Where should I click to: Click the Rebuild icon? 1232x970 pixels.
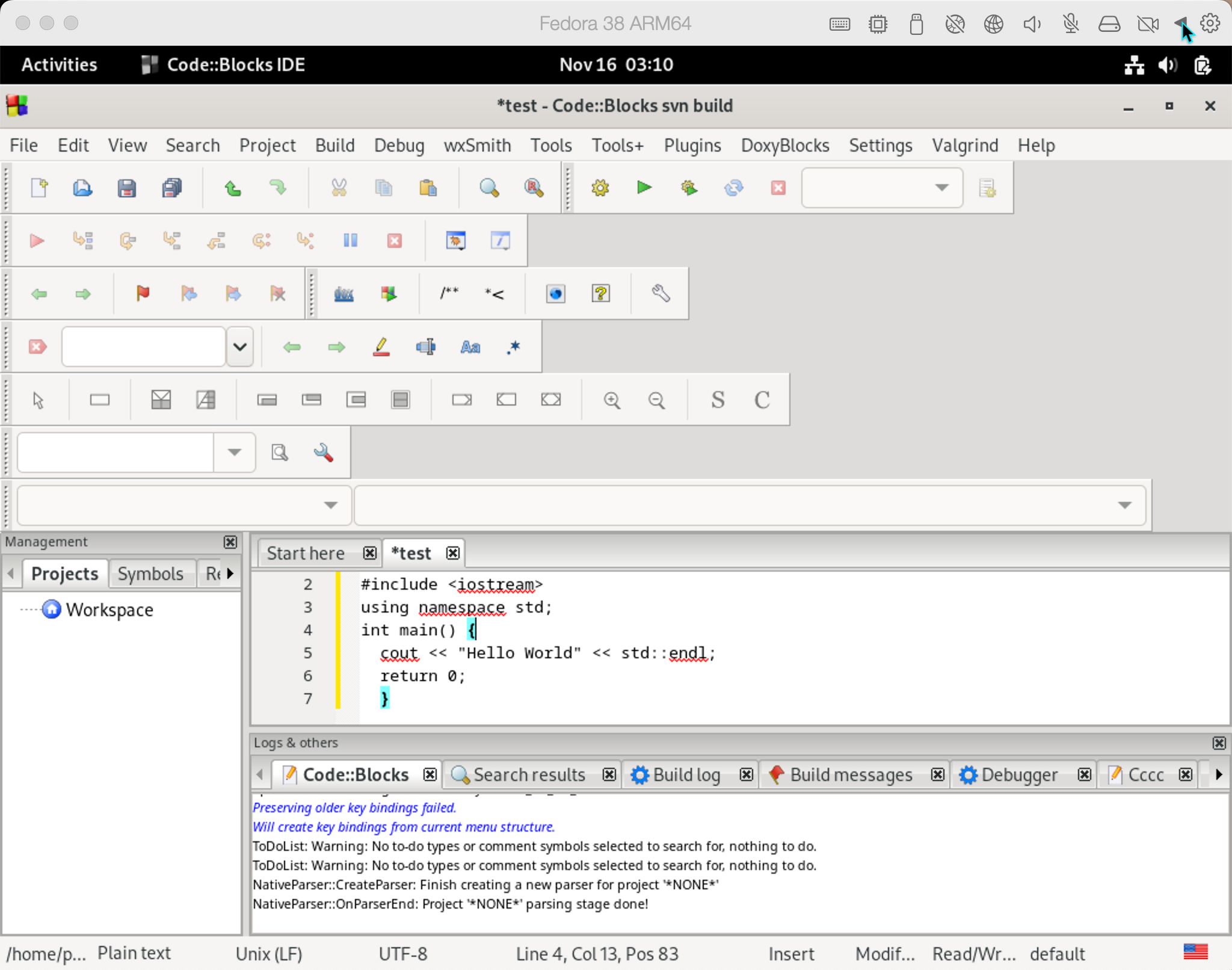733,188
